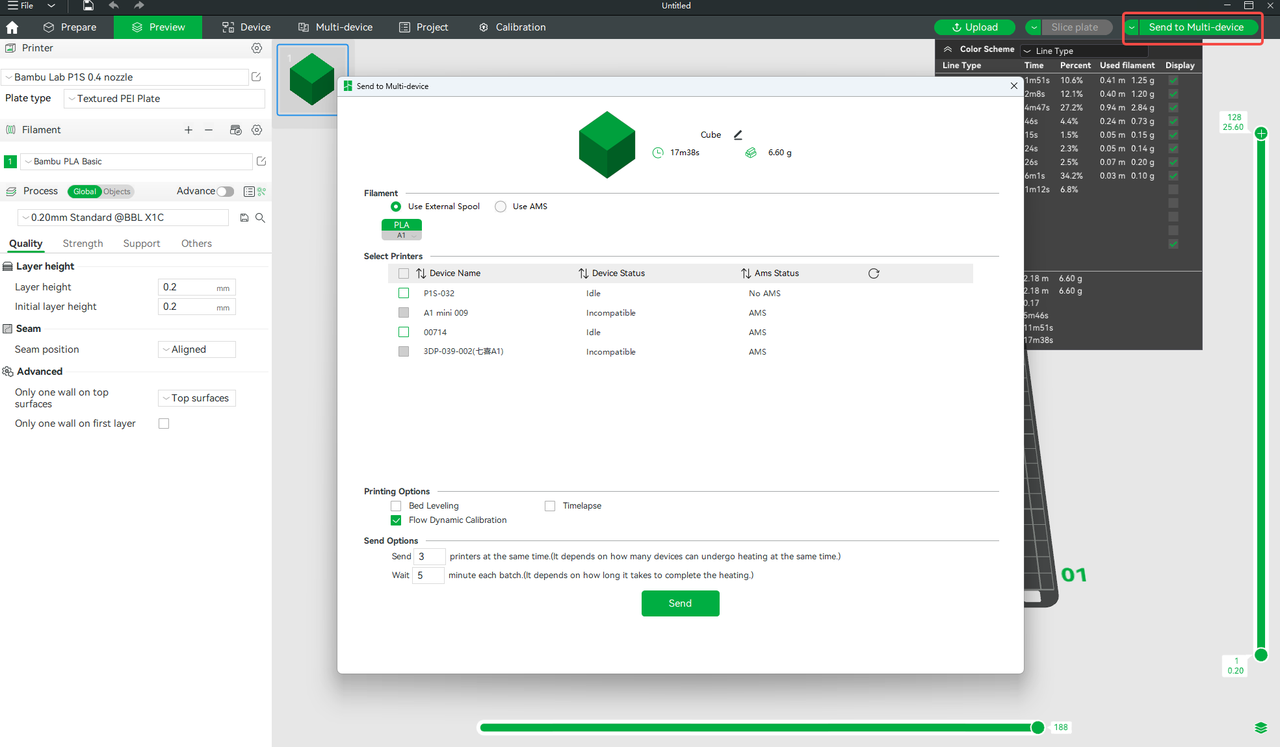Check Only one wall on first layer
The width and height of the screenshot is (1280, 747).
[x=164, y=424]
